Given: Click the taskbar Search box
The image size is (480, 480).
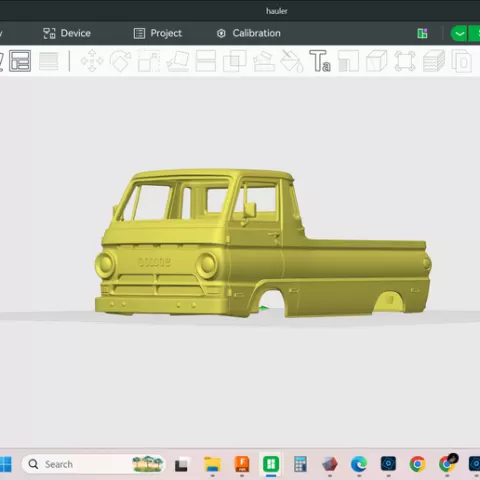Looking at the screenshot, I should click(93, 464).
